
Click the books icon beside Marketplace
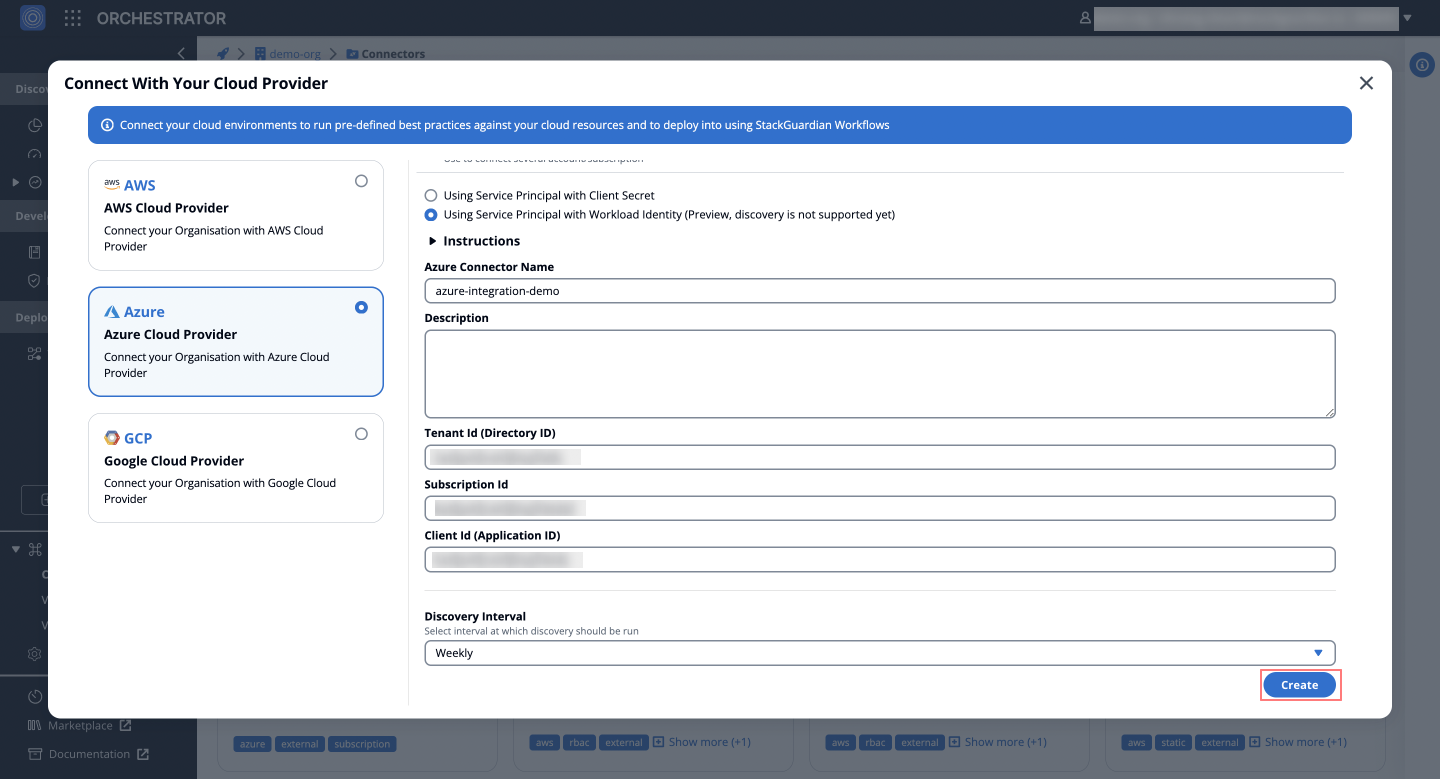[35, 725]
